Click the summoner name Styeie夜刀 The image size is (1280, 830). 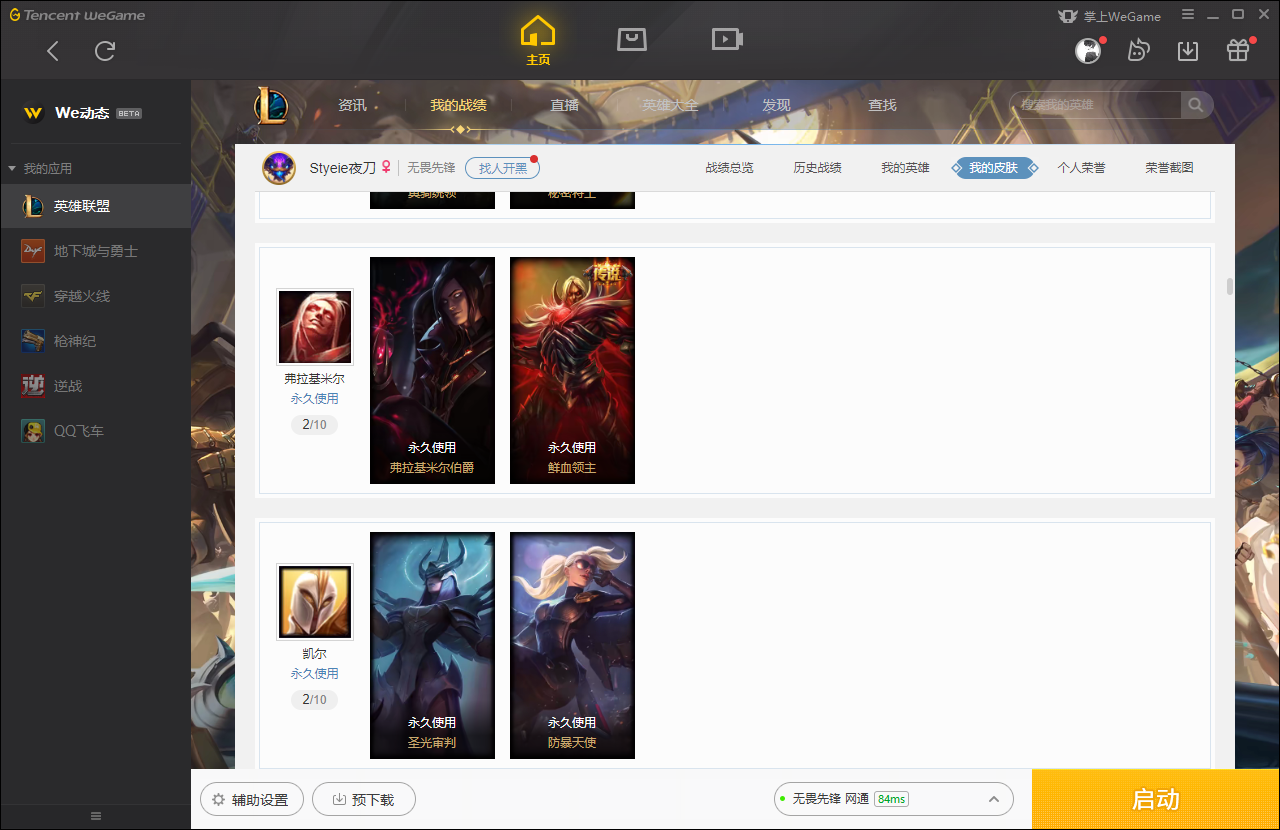click(343, 168)
